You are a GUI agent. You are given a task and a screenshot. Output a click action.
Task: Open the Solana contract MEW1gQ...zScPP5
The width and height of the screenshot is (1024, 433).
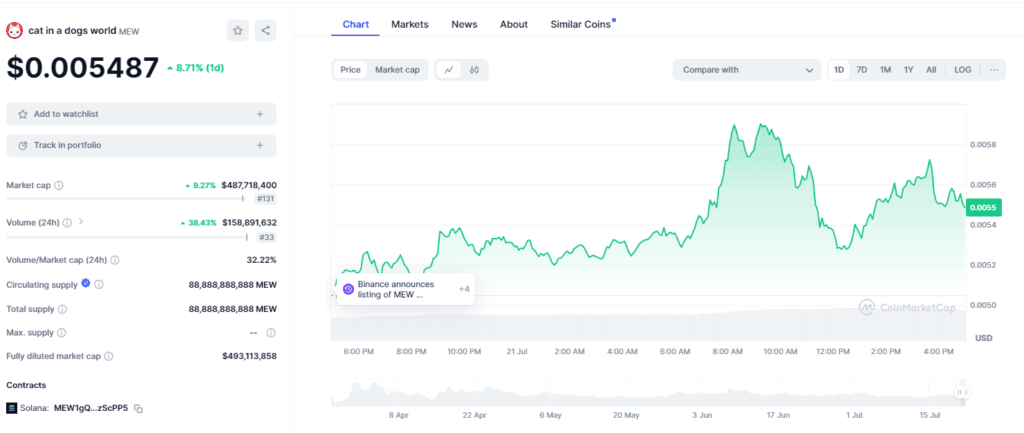pyautogui.click(x=91, y=408)
